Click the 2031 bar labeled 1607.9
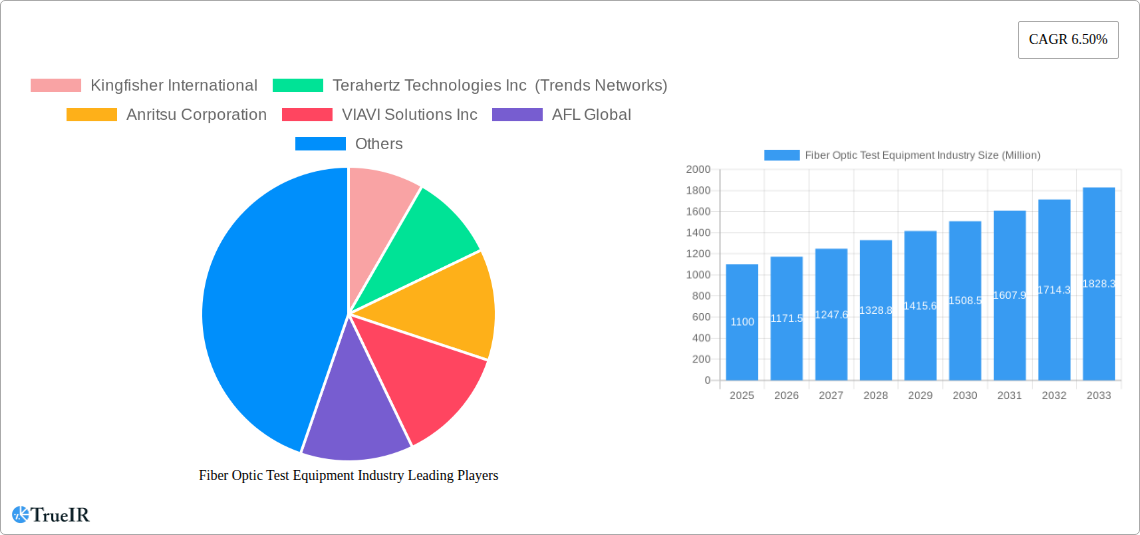Viewport: 1140px width, 535px height. click(1010, 295)
